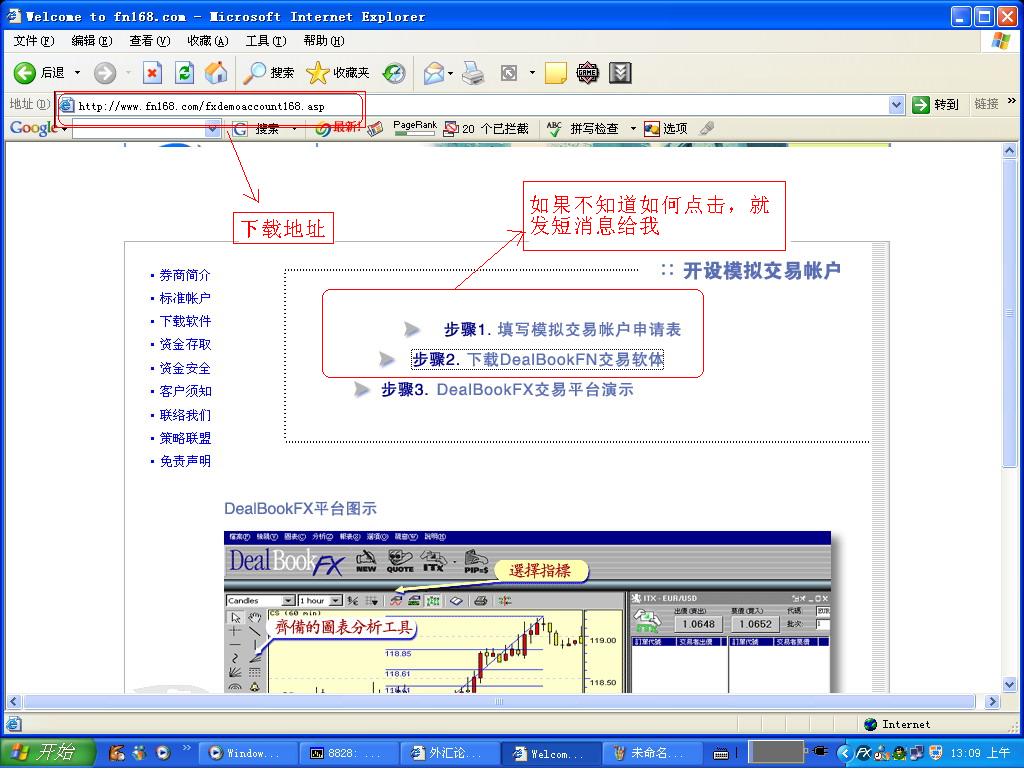Go to the Home page icon
Screen dimensions: 1024x773
tap(216, 72)
